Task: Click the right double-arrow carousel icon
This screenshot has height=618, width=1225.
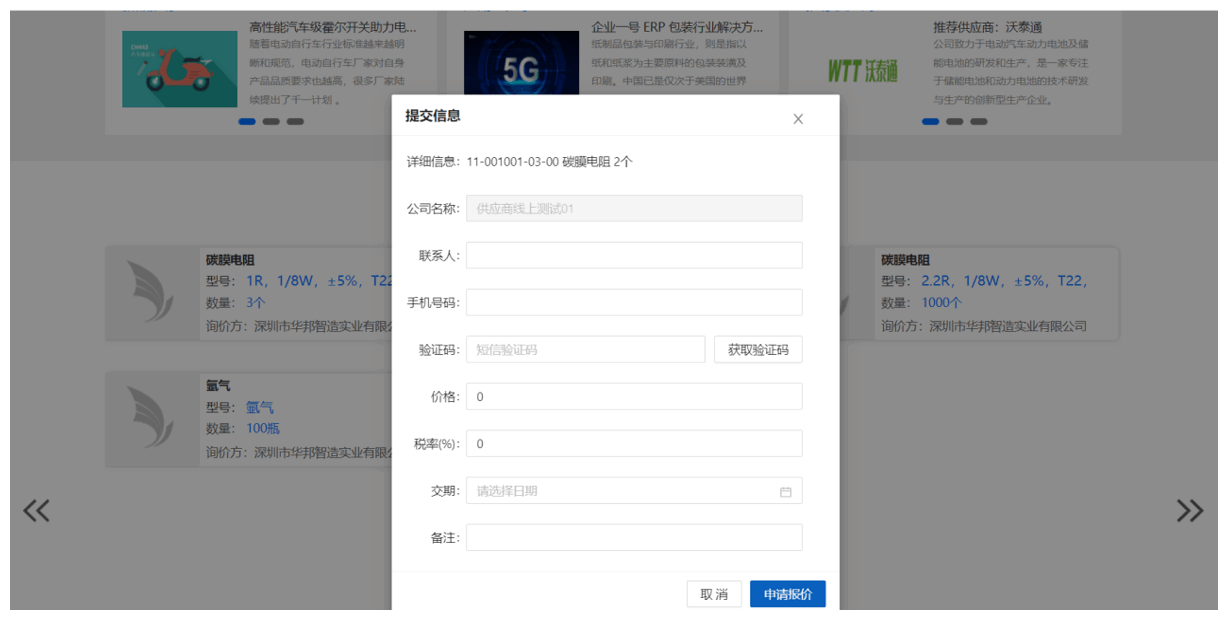Action: click(1190, 511)
